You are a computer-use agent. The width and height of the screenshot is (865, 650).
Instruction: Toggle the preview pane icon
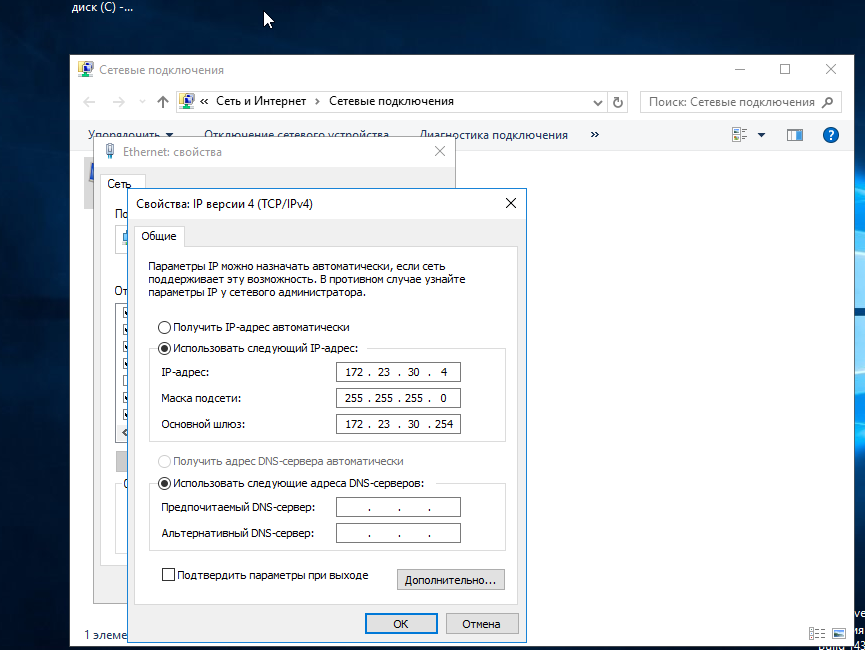click(x=795, y=135)
